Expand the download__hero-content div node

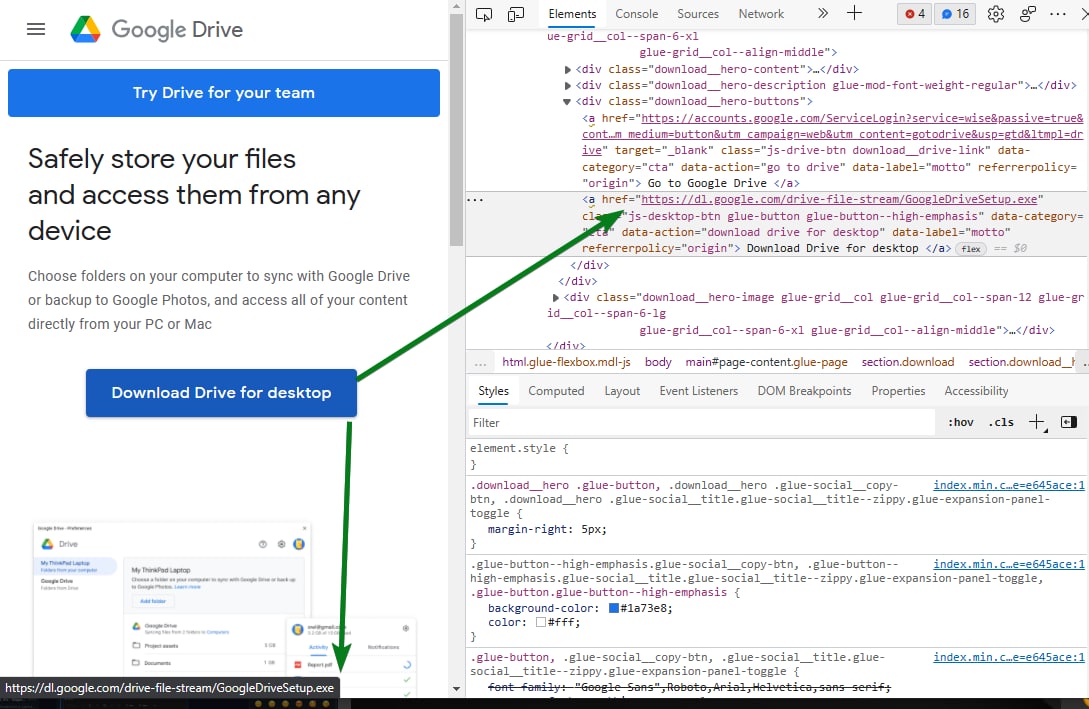pyautogui.click(x=567, y=69)
